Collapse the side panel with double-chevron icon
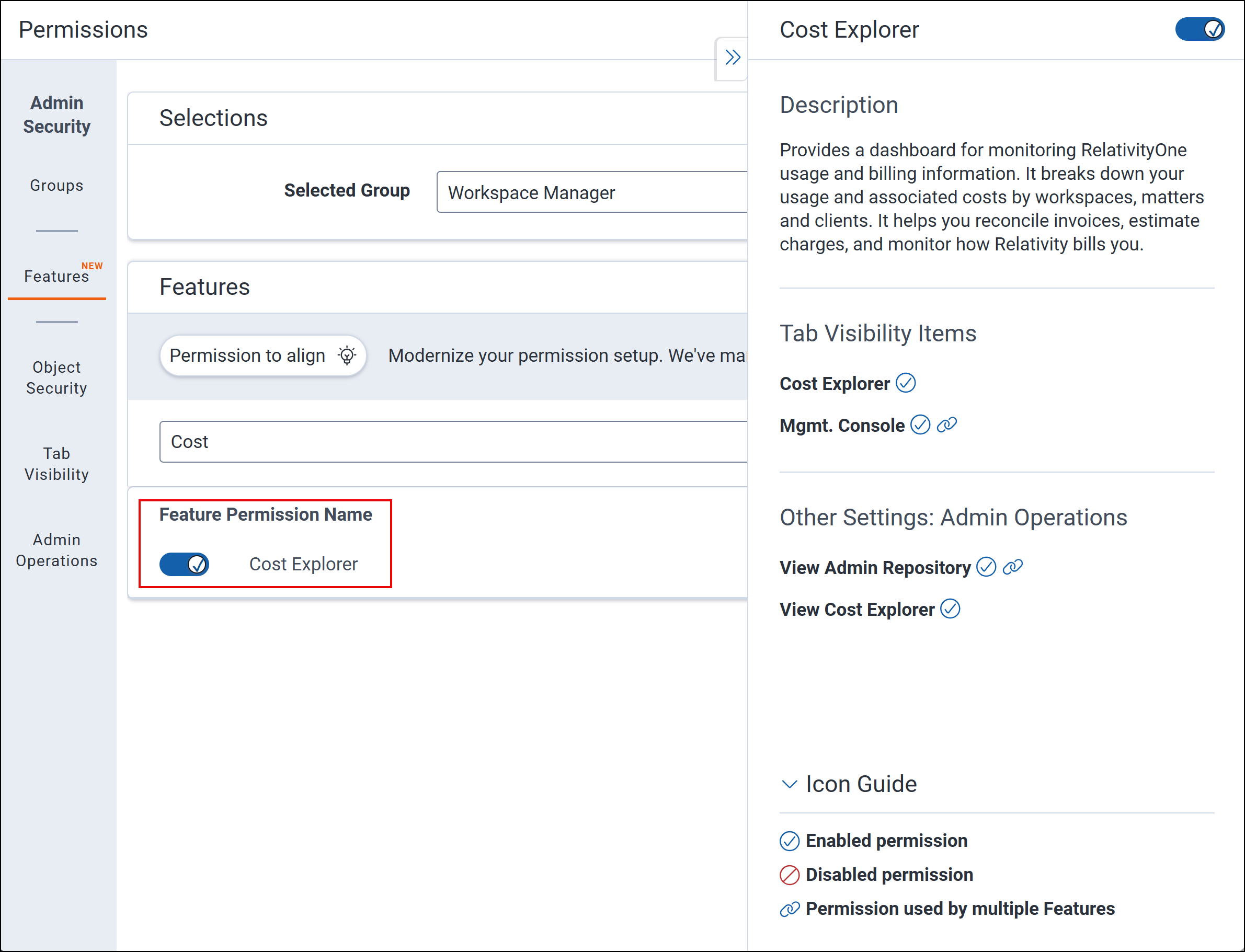 pyautogui.click(x=732, y=58)
